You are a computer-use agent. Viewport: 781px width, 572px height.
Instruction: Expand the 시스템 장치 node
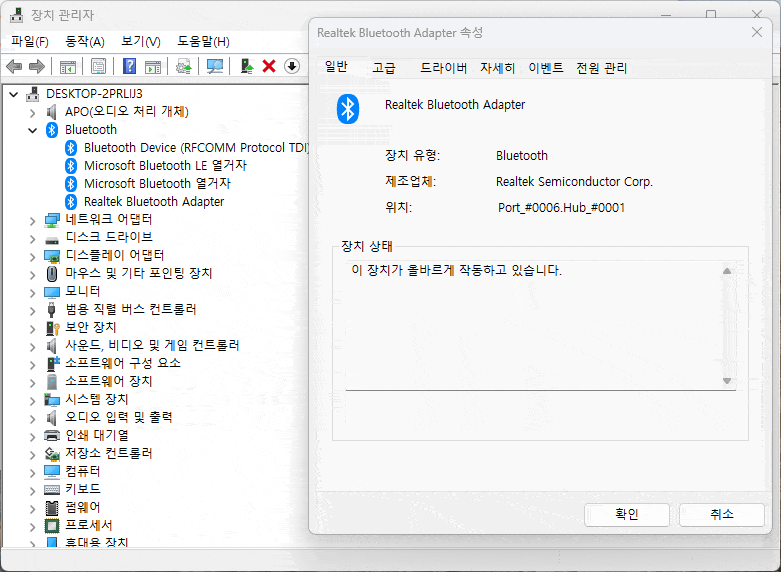33,401
